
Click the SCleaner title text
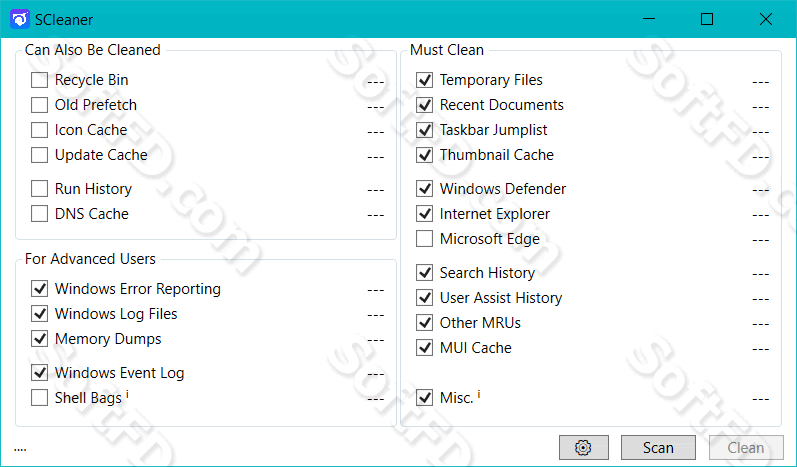click(64, 20)
